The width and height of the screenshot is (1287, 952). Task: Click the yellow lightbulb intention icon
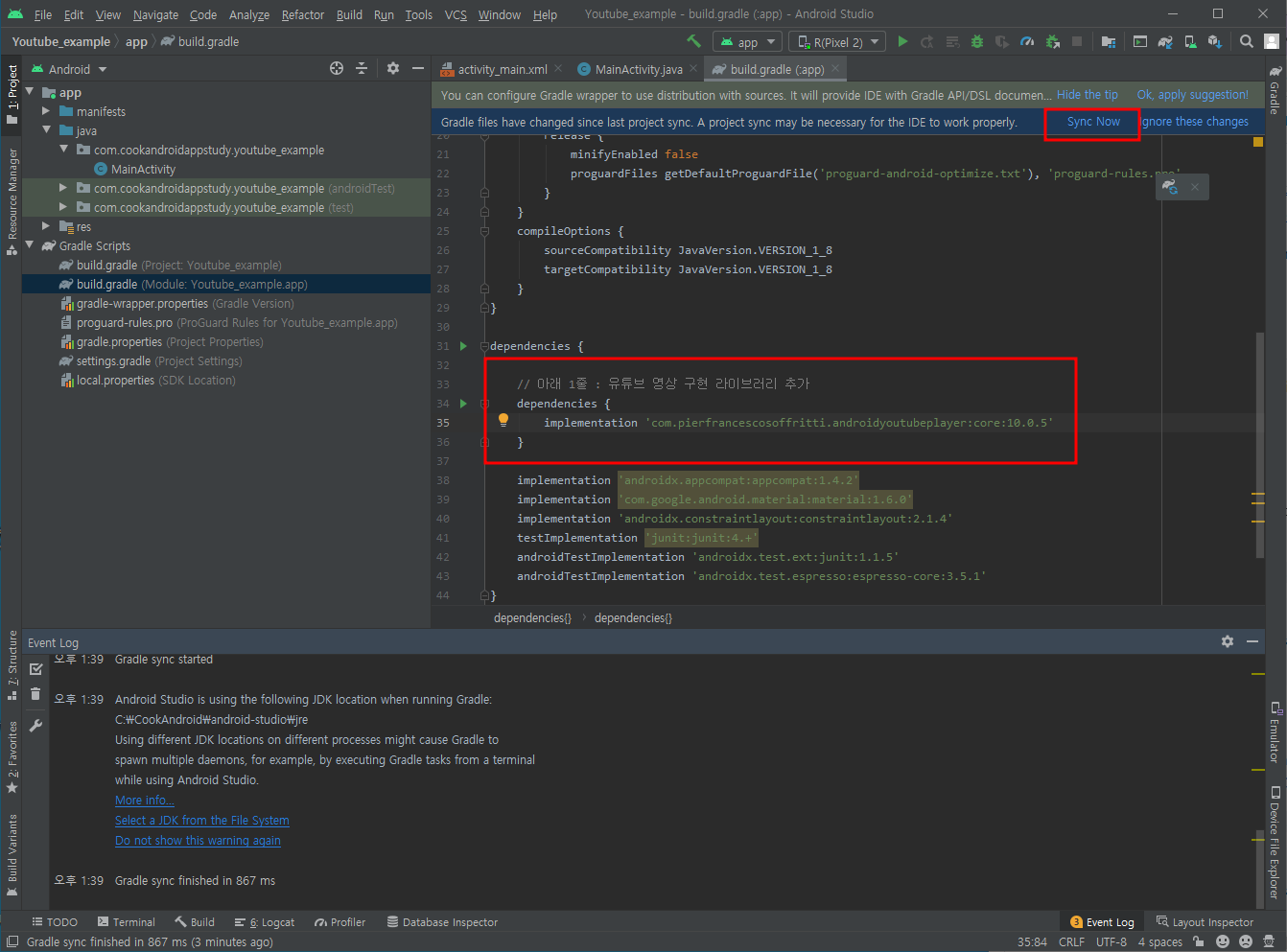[x=503, y=420]
